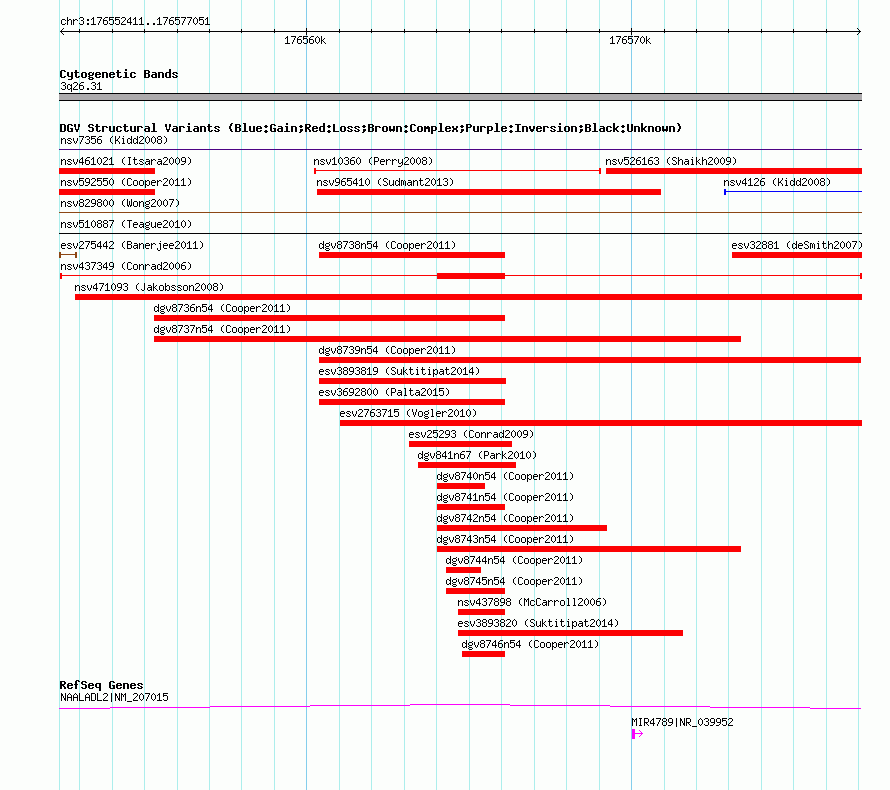Image resolution: width=890 pixels, height=790 pixels.
Task: Click the red bar under nsv526163
Action: click(734, 171)
